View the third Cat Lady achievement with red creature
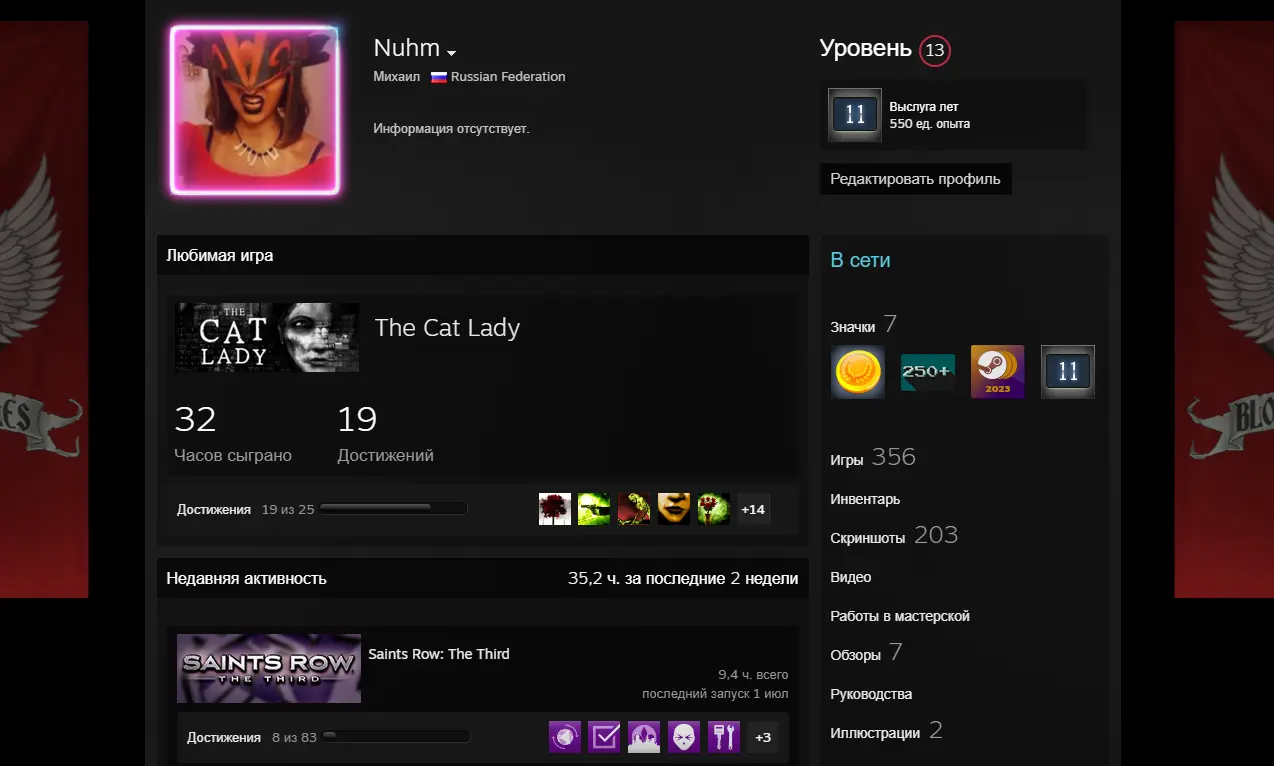 (634, 509)
